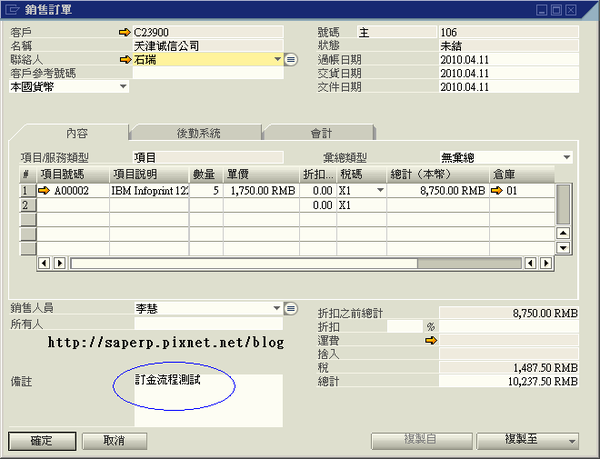This screenshot has width=600, height=459.
Task: Click the link arrow for item A00002
Action: point(44,190)
